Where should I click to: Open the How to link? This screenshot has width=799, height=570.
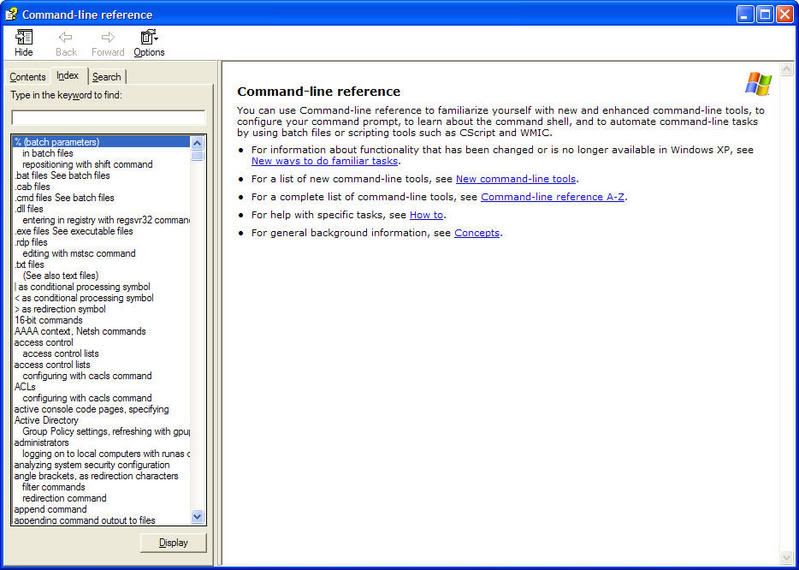tap(426, 215)
